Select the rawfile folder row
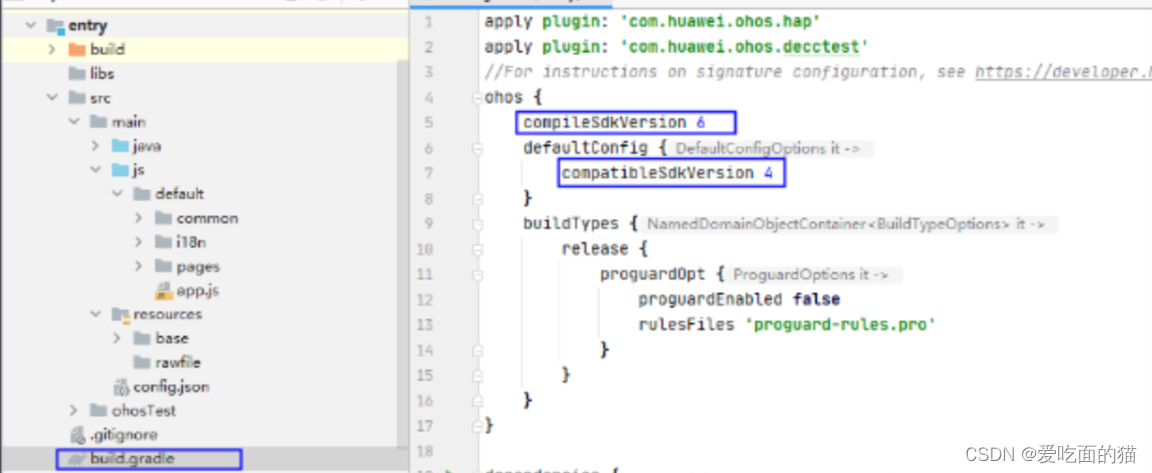The width and height of the screenshot is (1152, 473). pos(178,362)
